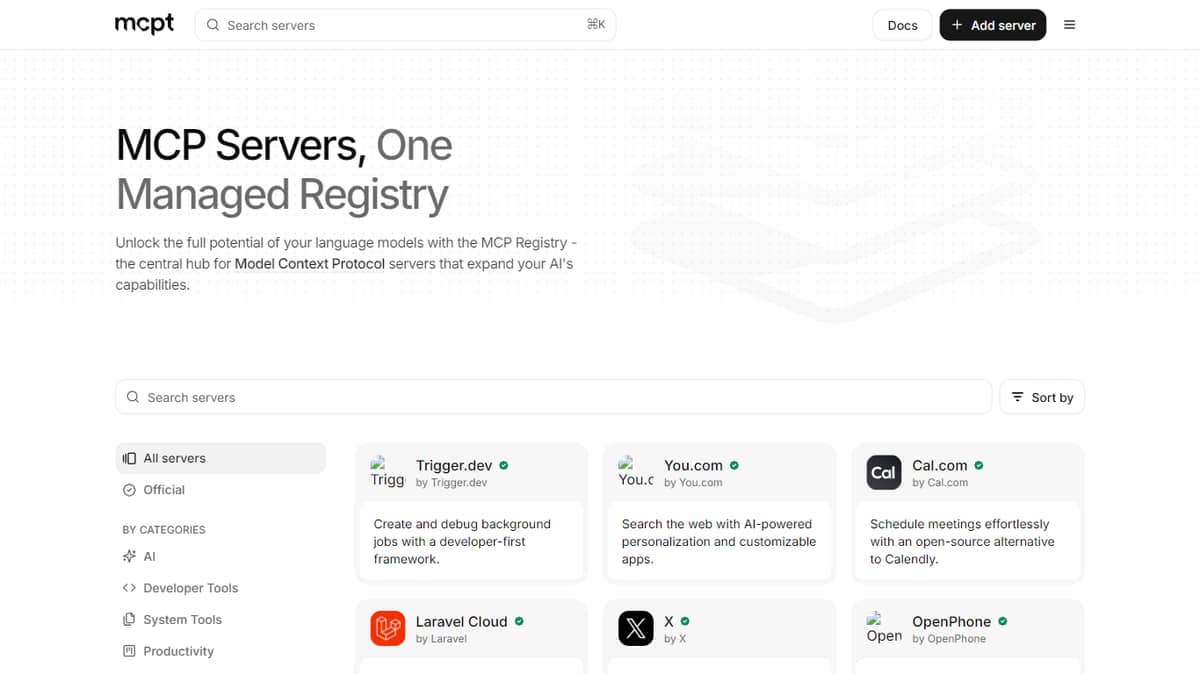Click the BY CATEGORIES heading
1200x674 pixels.
(164, 530)
